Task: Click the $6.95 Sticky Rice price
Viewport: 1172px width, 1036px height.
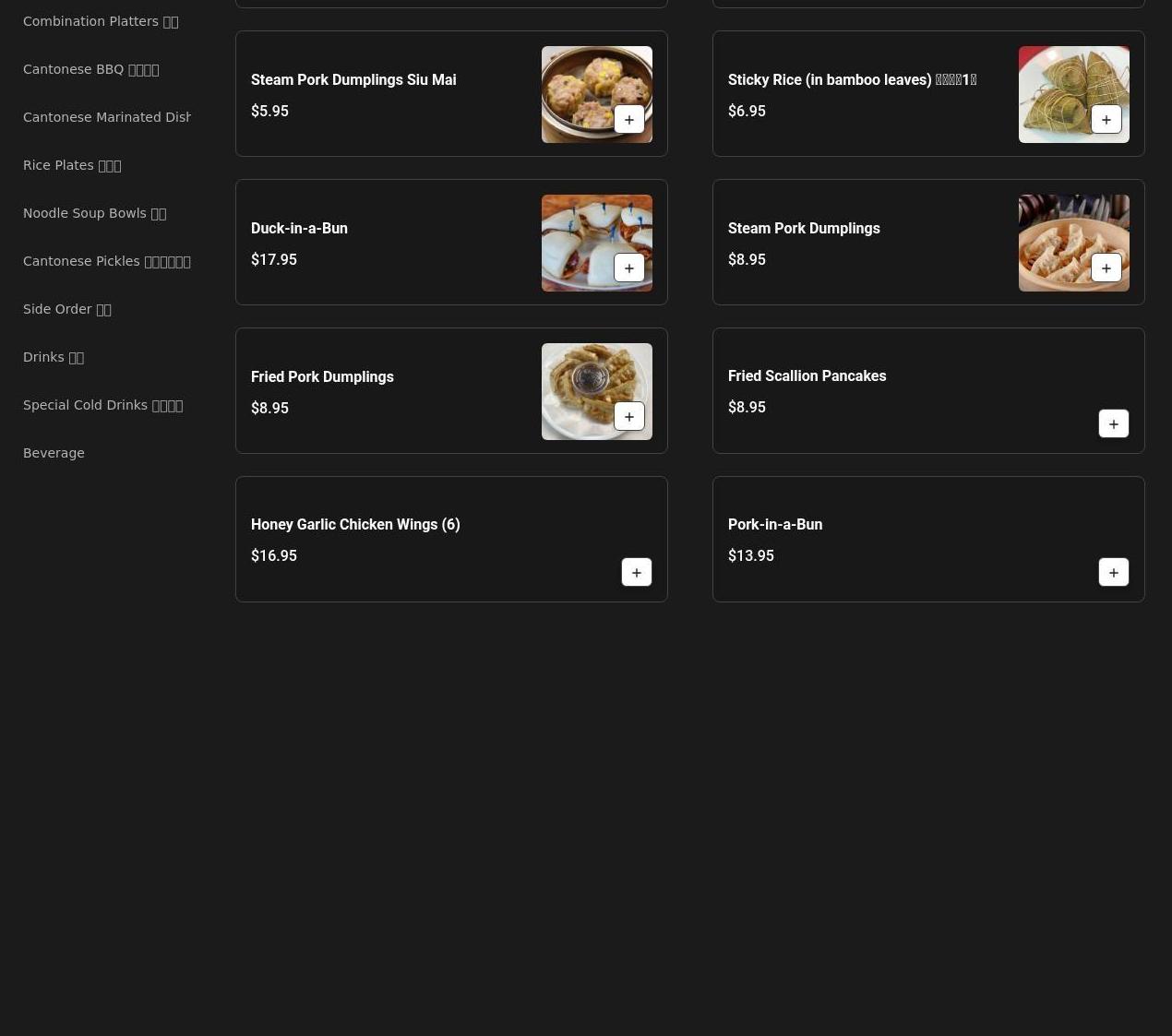Action: point(747,112)
